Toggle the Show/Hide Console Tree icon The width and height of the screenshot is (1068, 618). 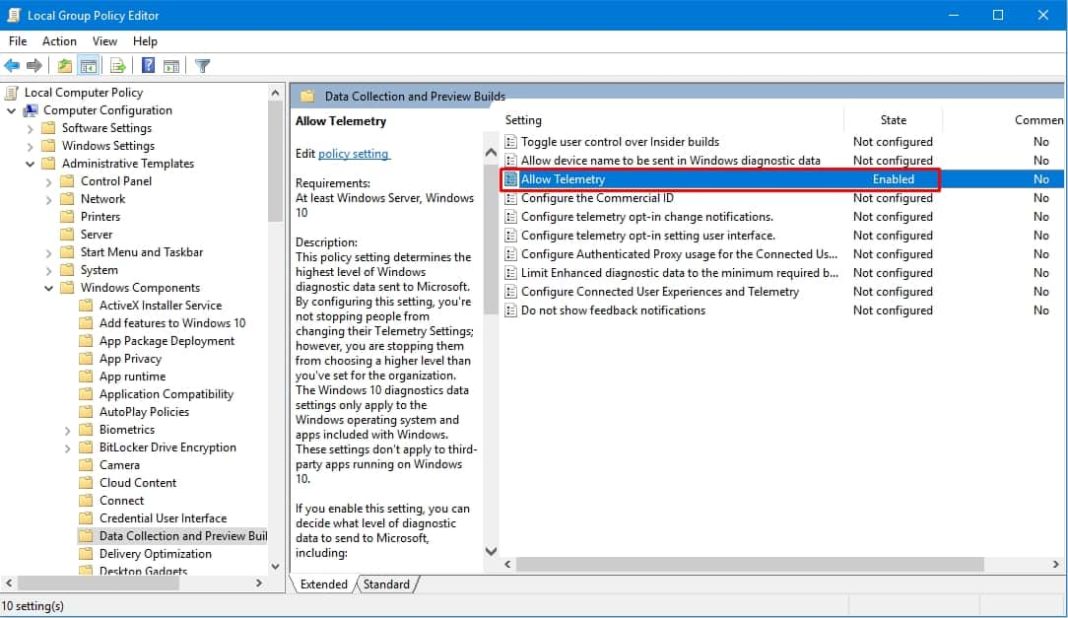coord(89,65)
